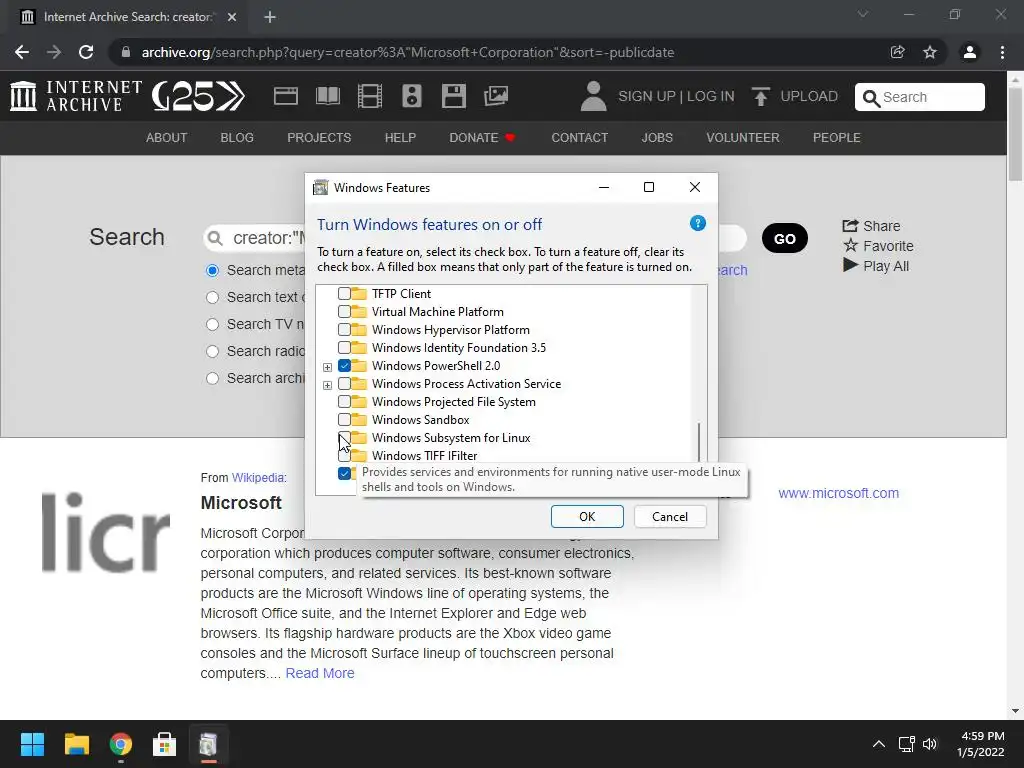The width and height of the screenshot is (1024, 768).
Task: Click the Read More link
Action: pos(320,673)
